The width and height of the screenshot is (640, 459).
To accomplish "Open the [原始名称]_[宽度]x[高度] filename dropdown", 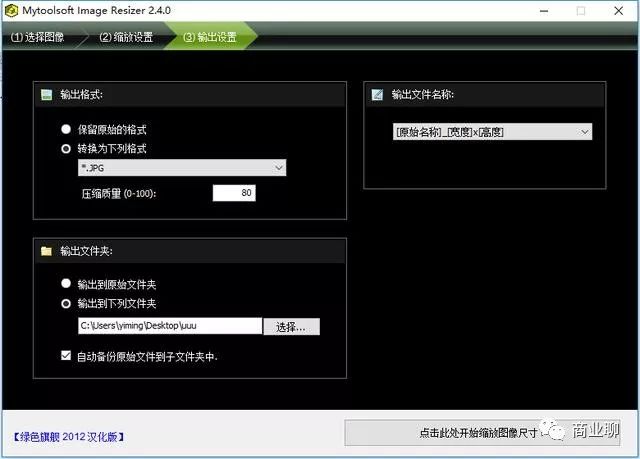I will point(492,132).
